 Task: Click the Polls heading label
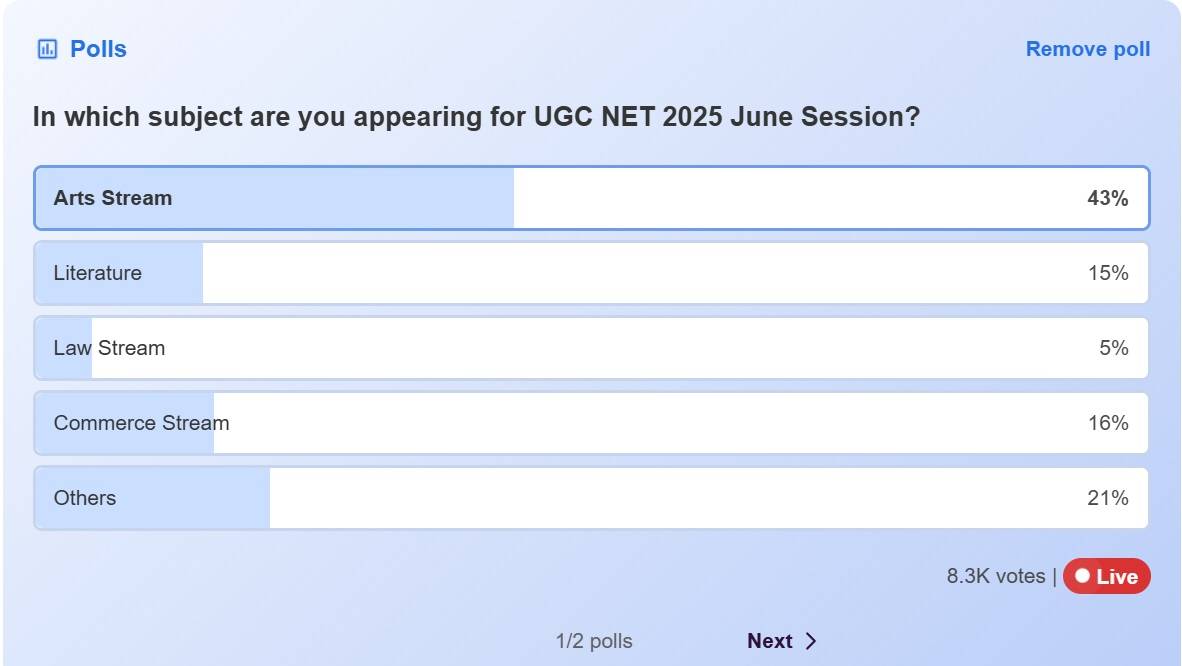coord(98,49)
